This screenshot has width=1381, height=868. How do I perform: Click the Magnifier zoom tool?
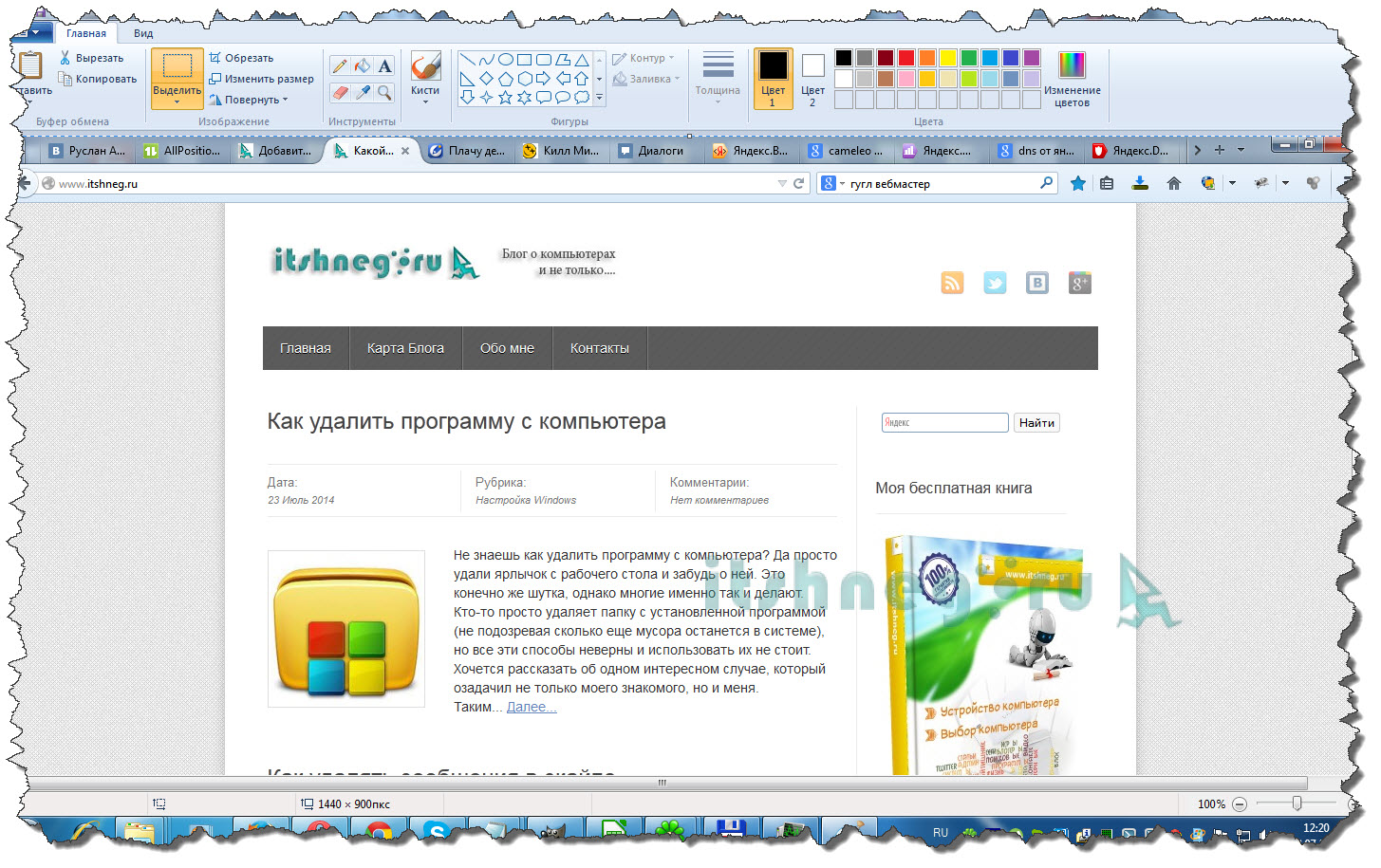pos(384,92)
